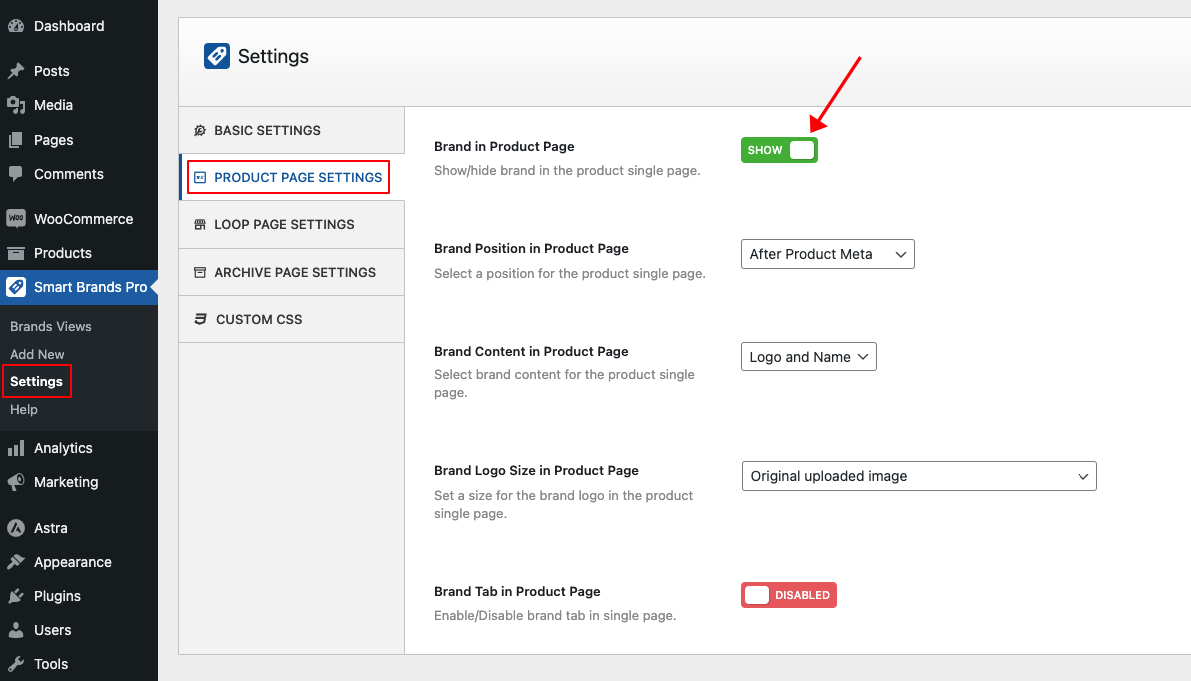
Task: Expand the Brand Logo Size dropdown
Action: pos(918,476)
